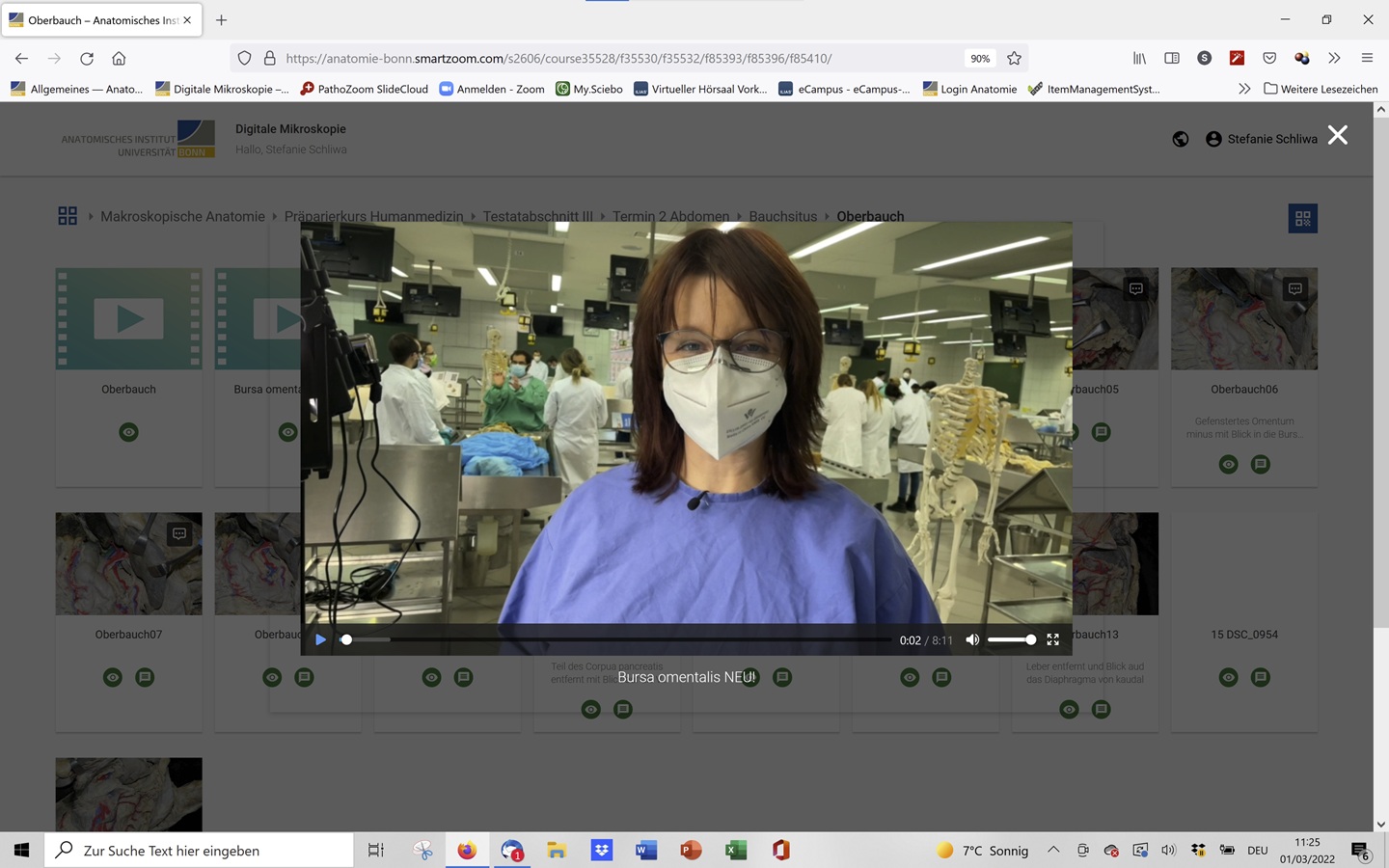Toggle eye icon under Oberbauch video

pyautogui.click(x=128, y=432)
